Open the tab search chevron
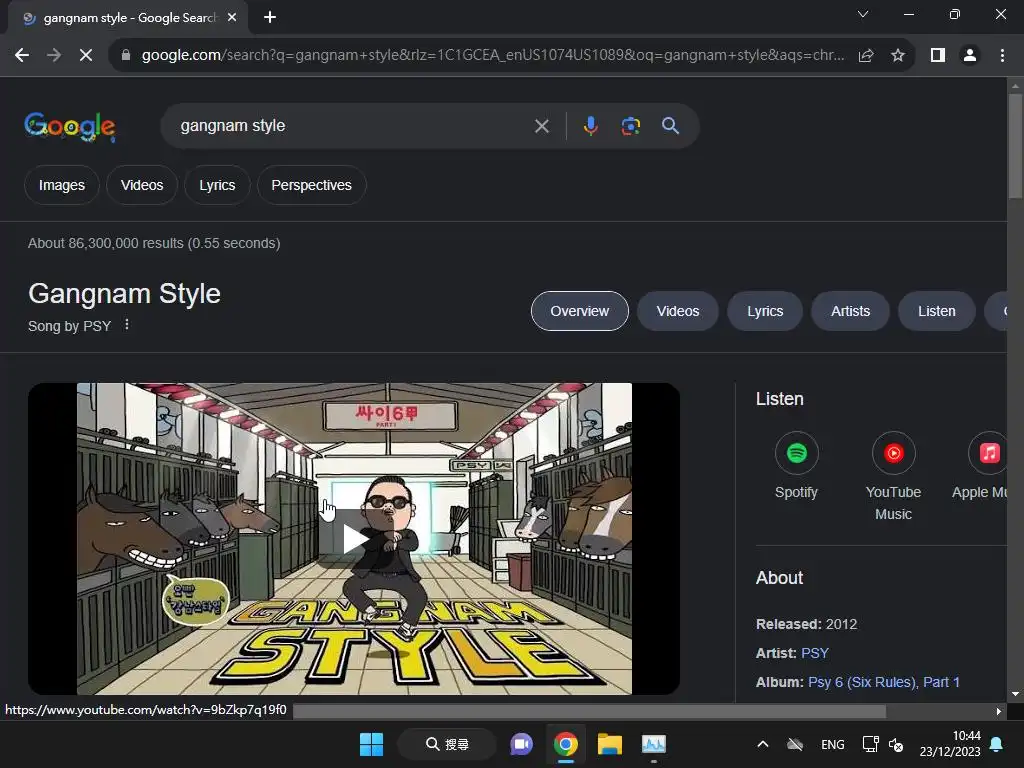1024x768 pixels. coord(863,14)
